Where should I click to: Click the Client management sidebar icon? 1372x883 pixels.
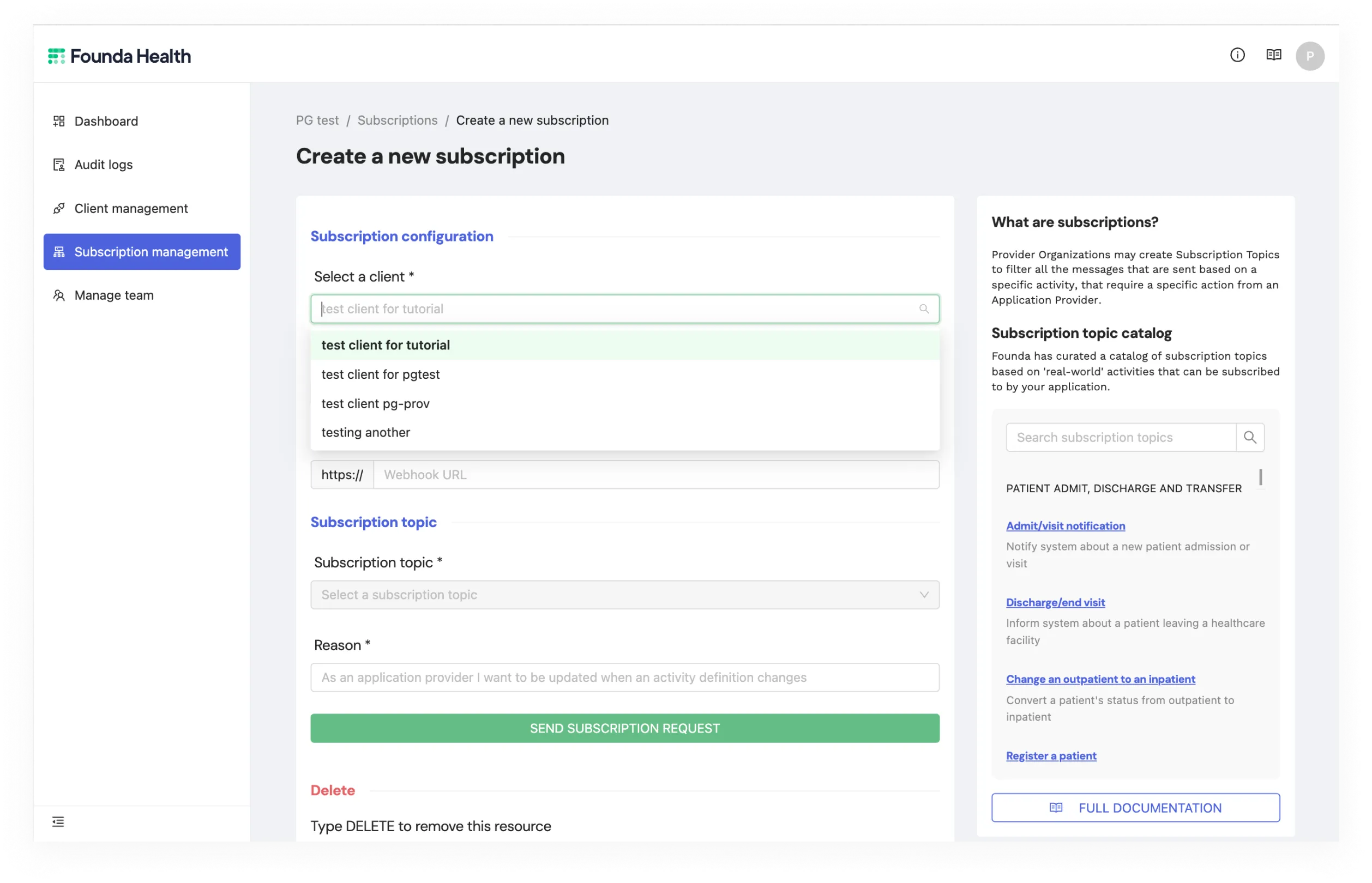[x=58, y=208]
